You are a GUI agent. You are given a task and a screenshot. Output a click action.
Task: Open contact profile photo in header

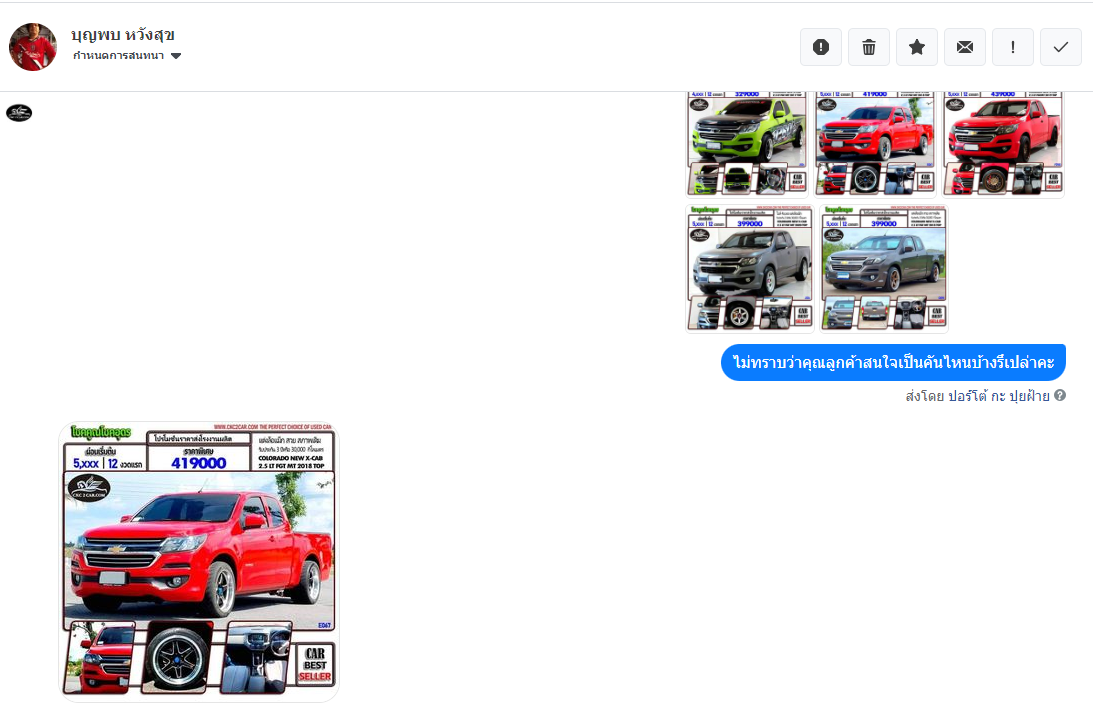[x=33, y=47]
